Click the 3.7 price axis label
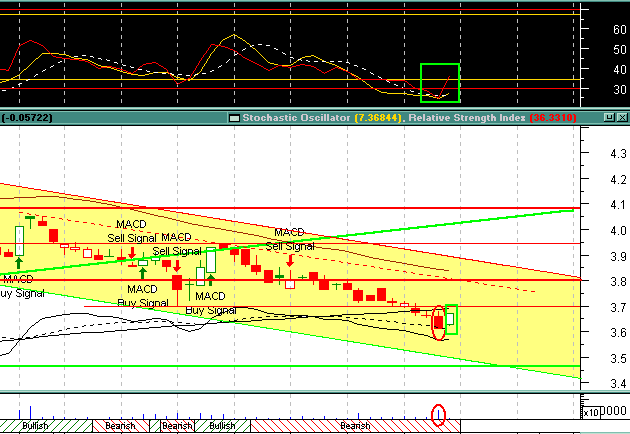630x434 pixels. [x=618, y=307]
